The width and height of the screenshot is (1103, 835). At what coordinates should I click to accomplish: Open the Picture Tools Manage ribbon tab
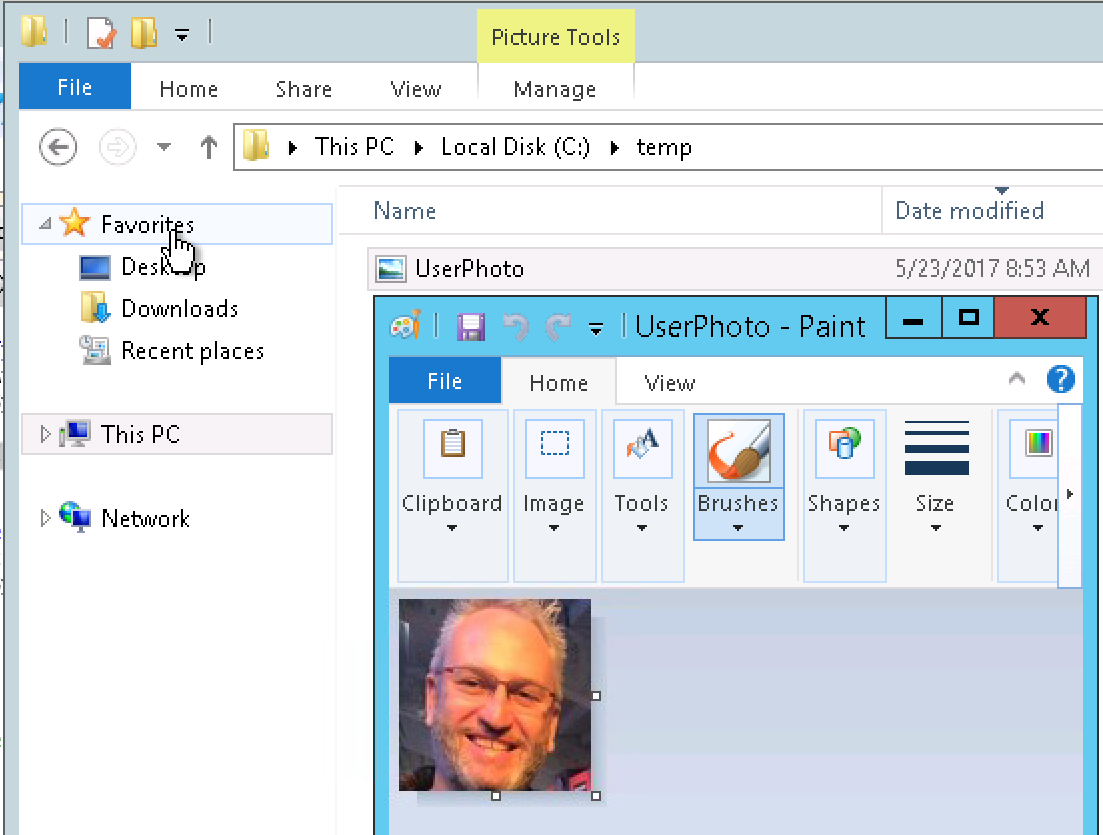click(555, 89)
